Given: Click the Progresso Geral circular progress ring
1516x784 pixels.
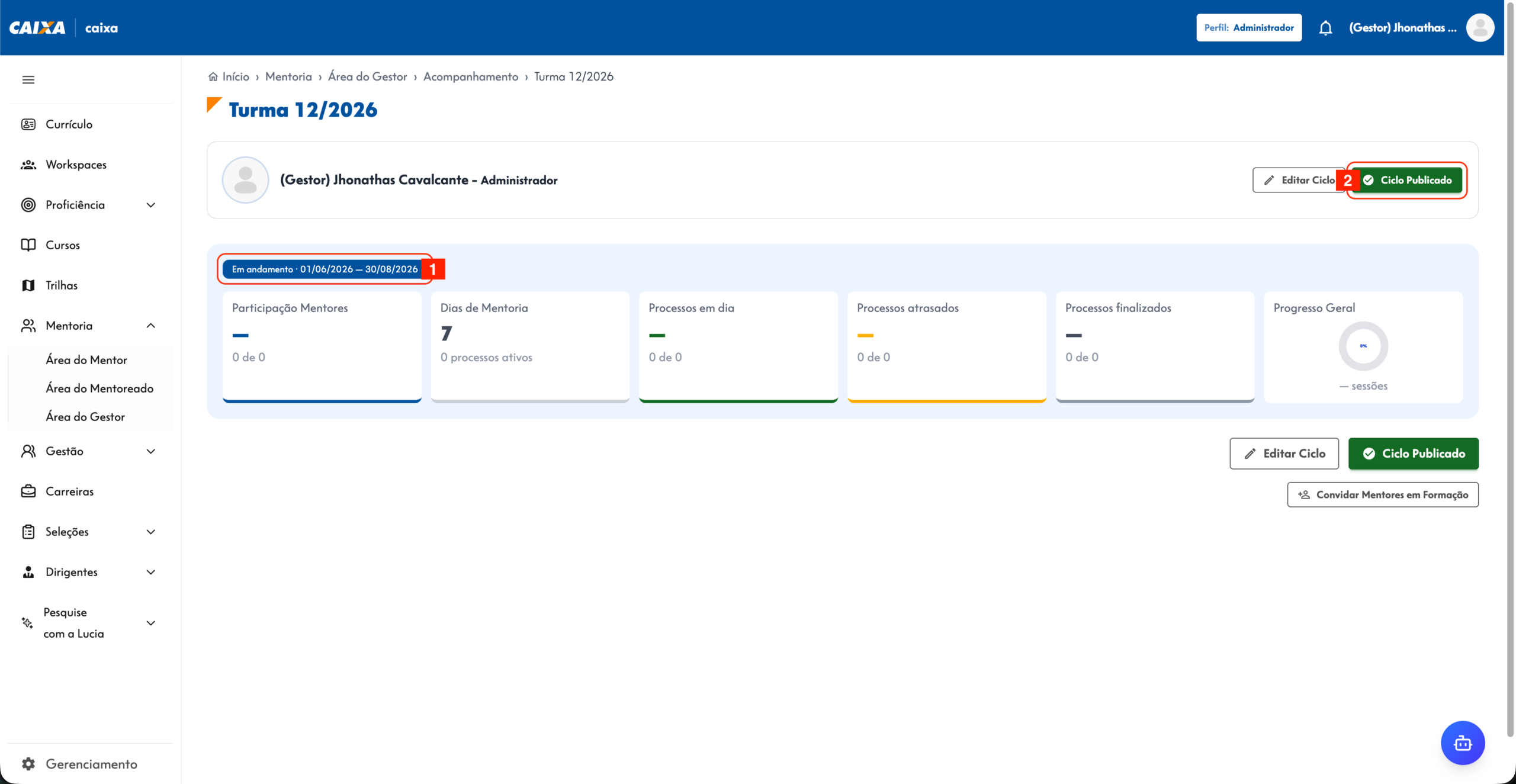Looking at the screenshot, I should [x=1363, y=346].
